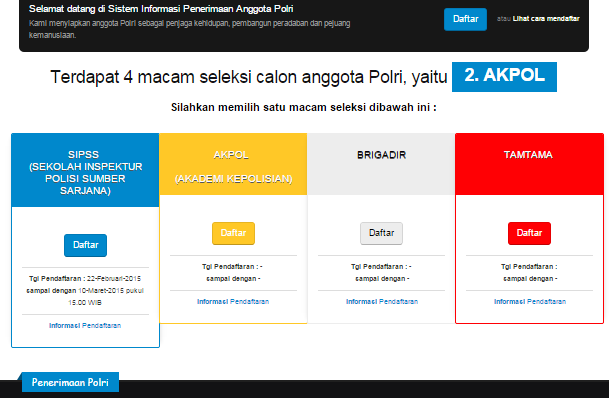Image resolution: width=609 pixels, height=398 pixels.
Task: Click 'Silahkan memilih satu macam seleksi' heading
Action: (304, 107)
